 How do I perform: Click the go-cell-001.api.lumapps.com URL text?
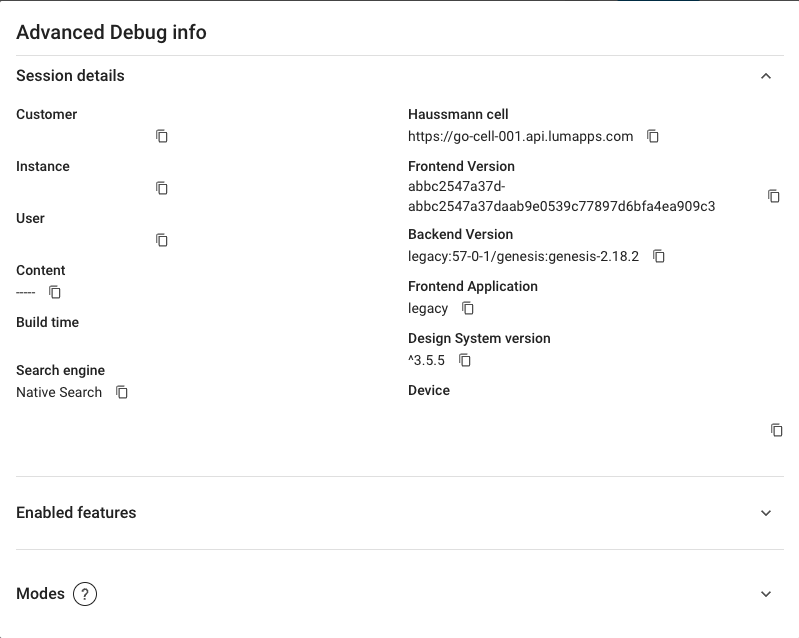pos(520,136)
